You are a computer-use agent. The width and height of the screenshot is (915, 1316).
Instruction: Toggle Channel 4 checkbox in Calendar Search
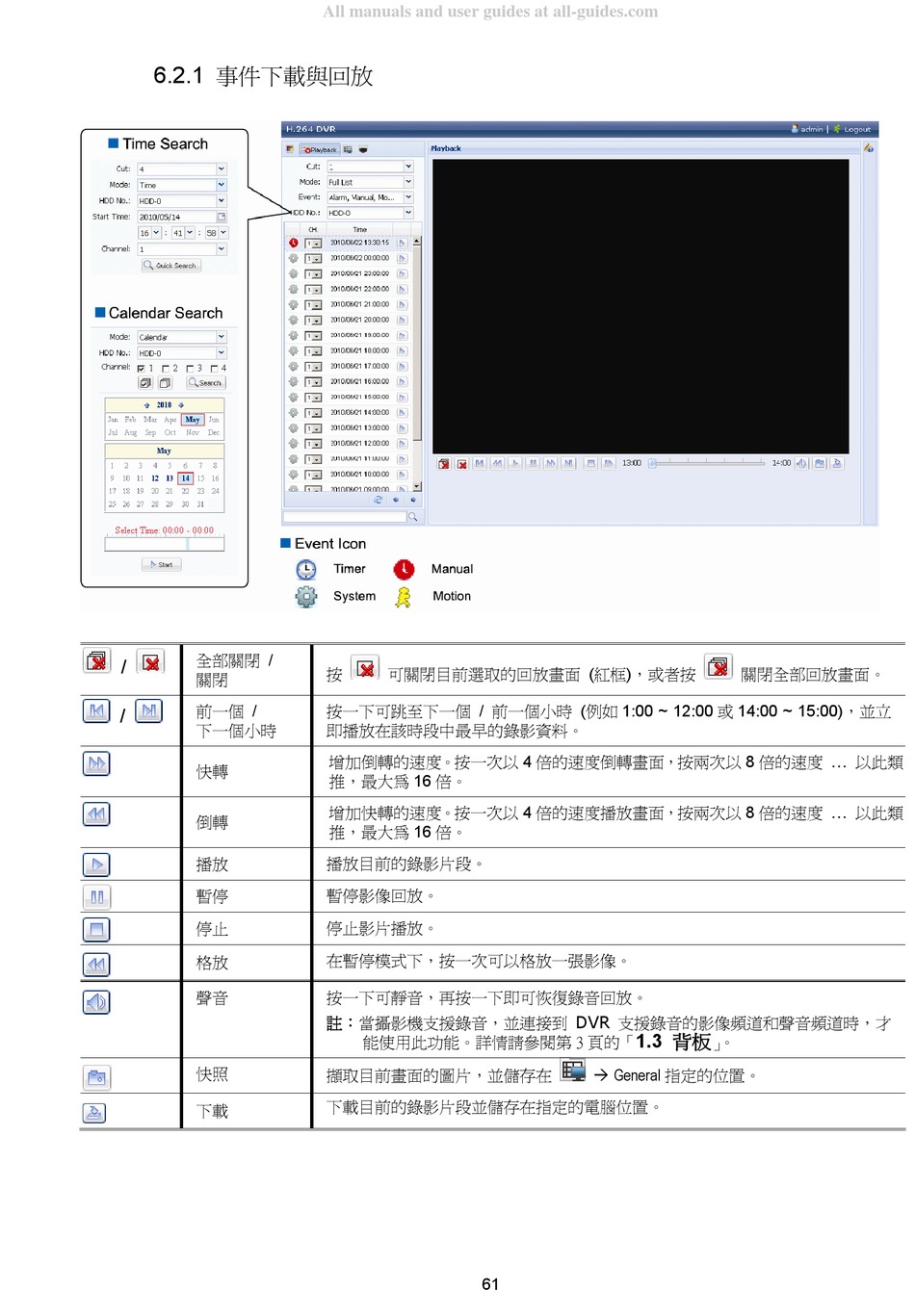214,369
